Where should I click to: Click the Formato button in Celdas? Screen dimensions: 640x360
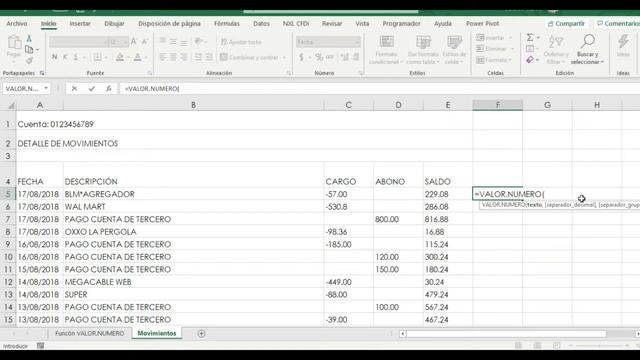(x=494, y=60)
